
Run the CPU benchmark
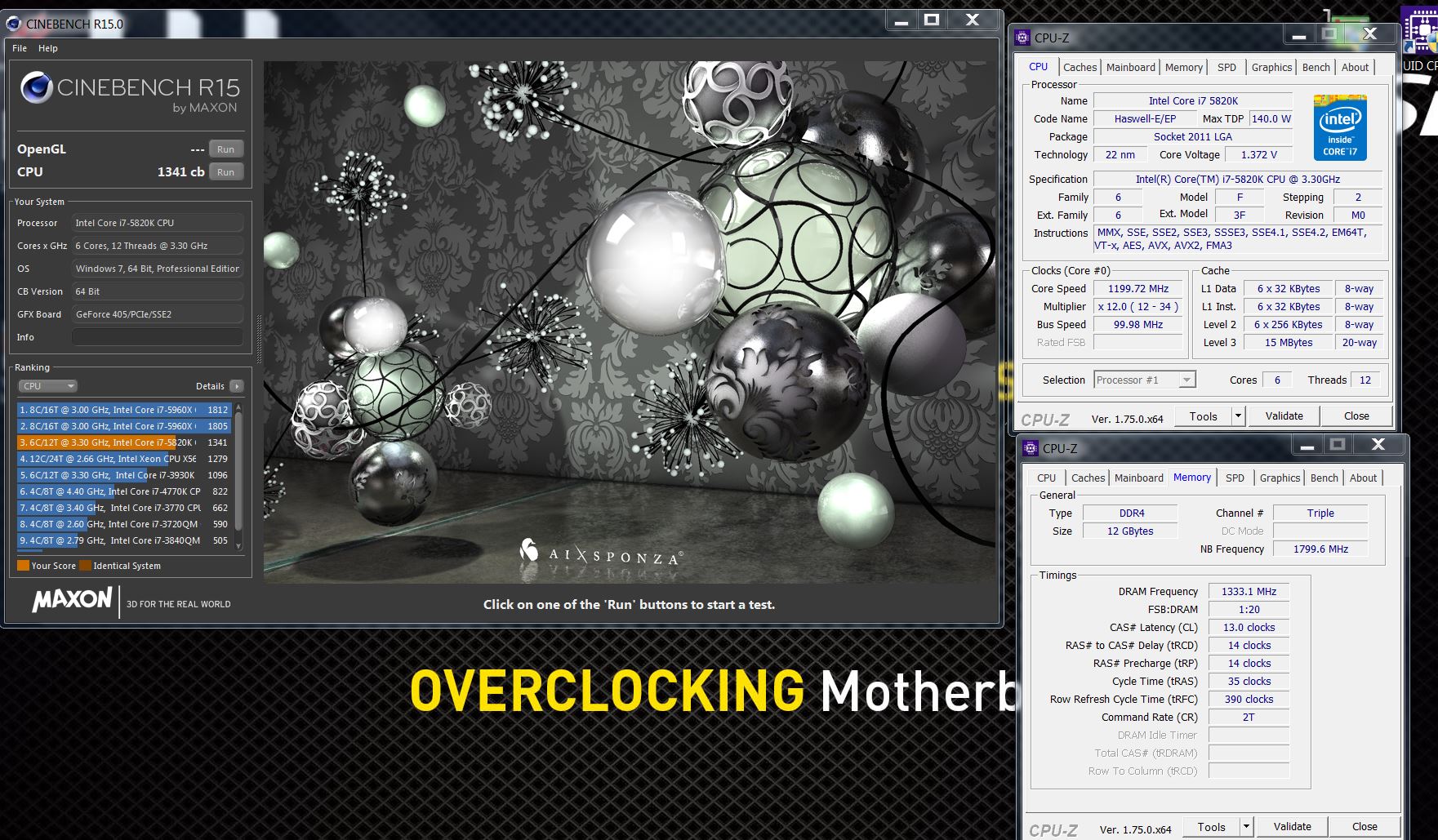226,172
